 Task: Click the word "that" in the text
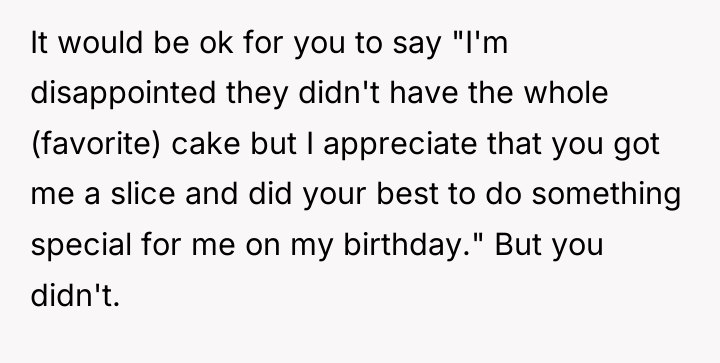click(x=514, y=144)
